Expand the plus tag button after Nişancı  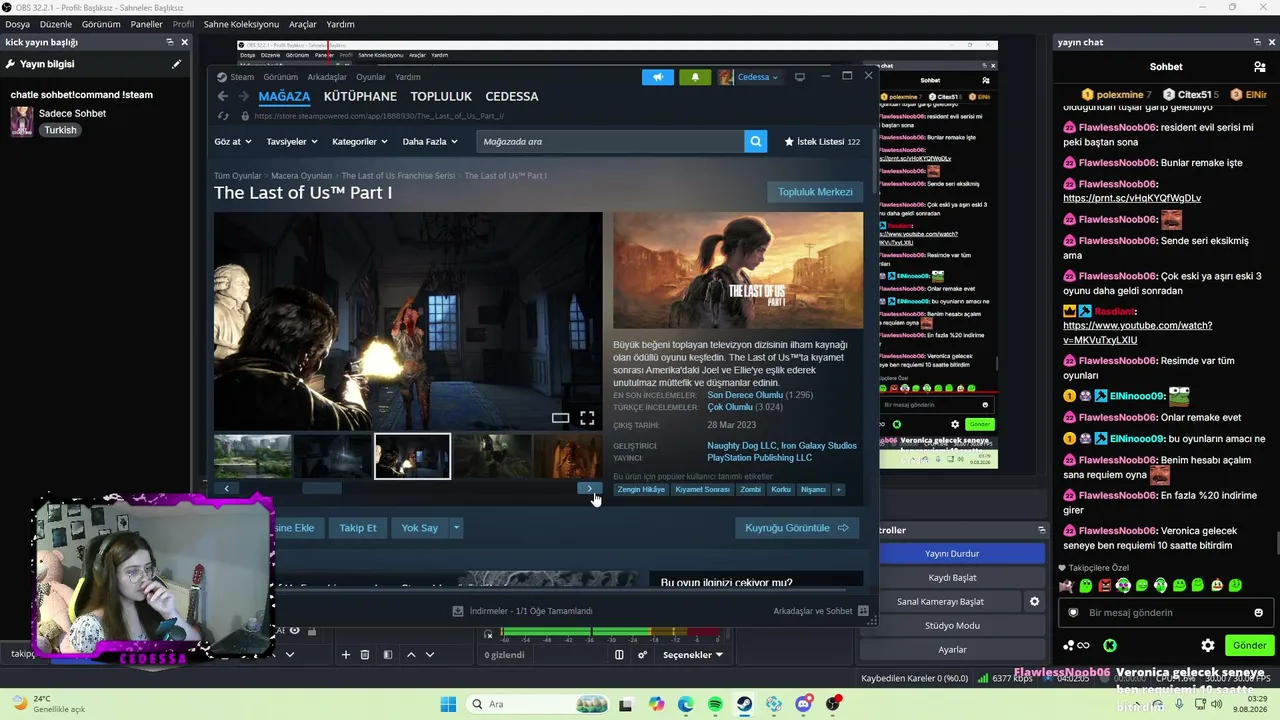[x=838, y=490]
